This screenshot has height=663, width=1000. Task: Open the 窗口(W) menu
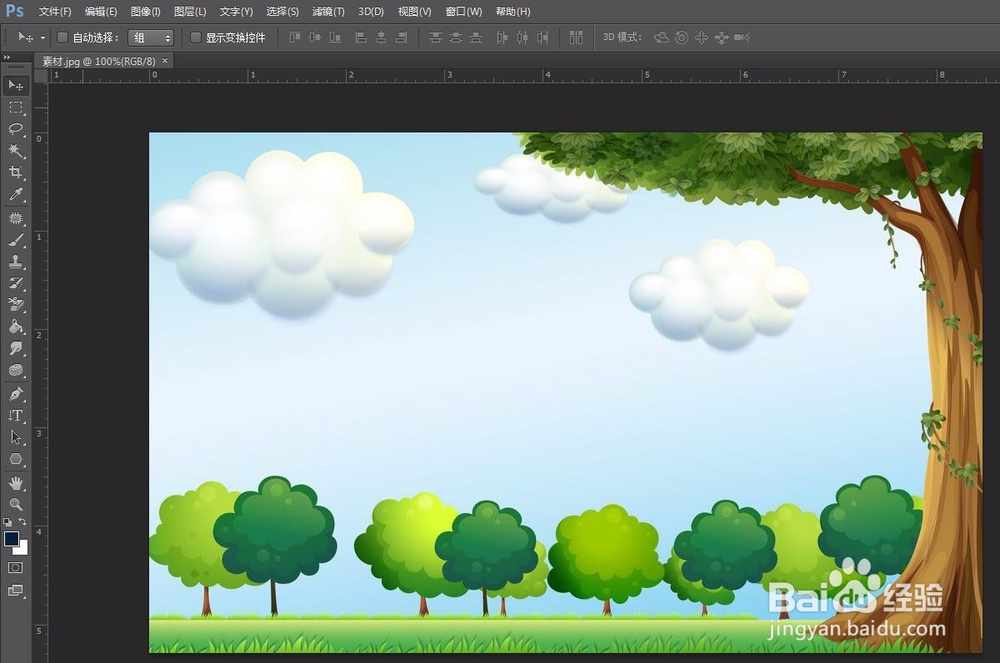[x=464, y=11]
